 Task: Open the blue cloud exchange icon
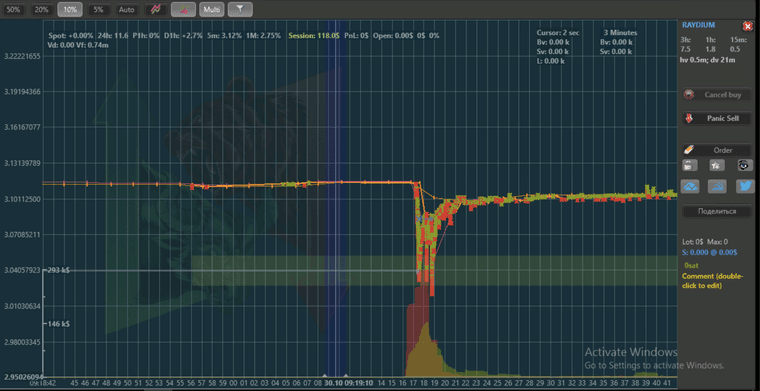click(x=690, y=186)
